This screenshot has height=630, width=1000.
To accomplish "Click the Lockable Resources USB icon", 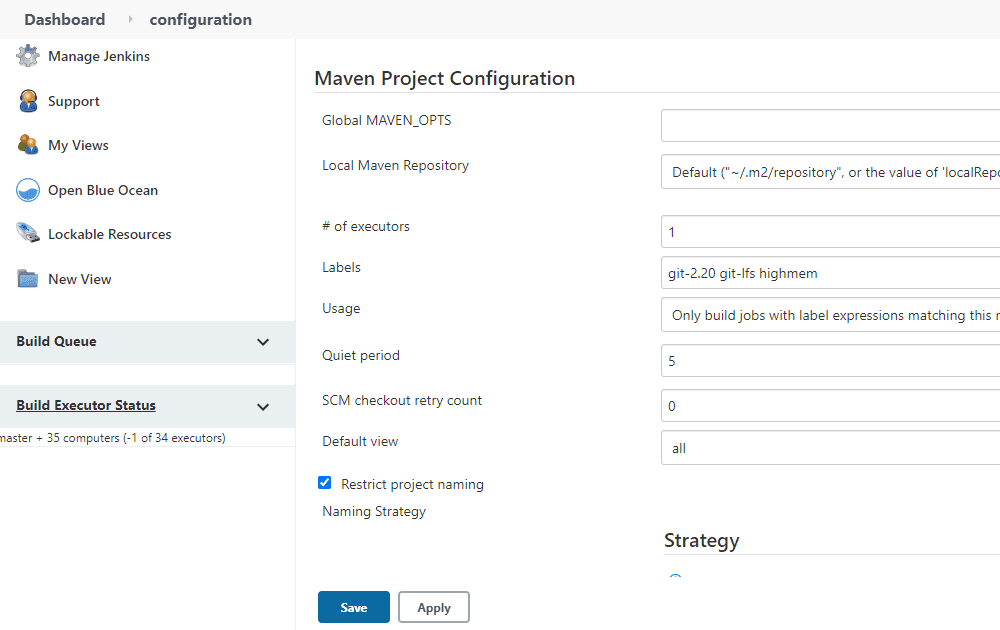I will (28, 234).
